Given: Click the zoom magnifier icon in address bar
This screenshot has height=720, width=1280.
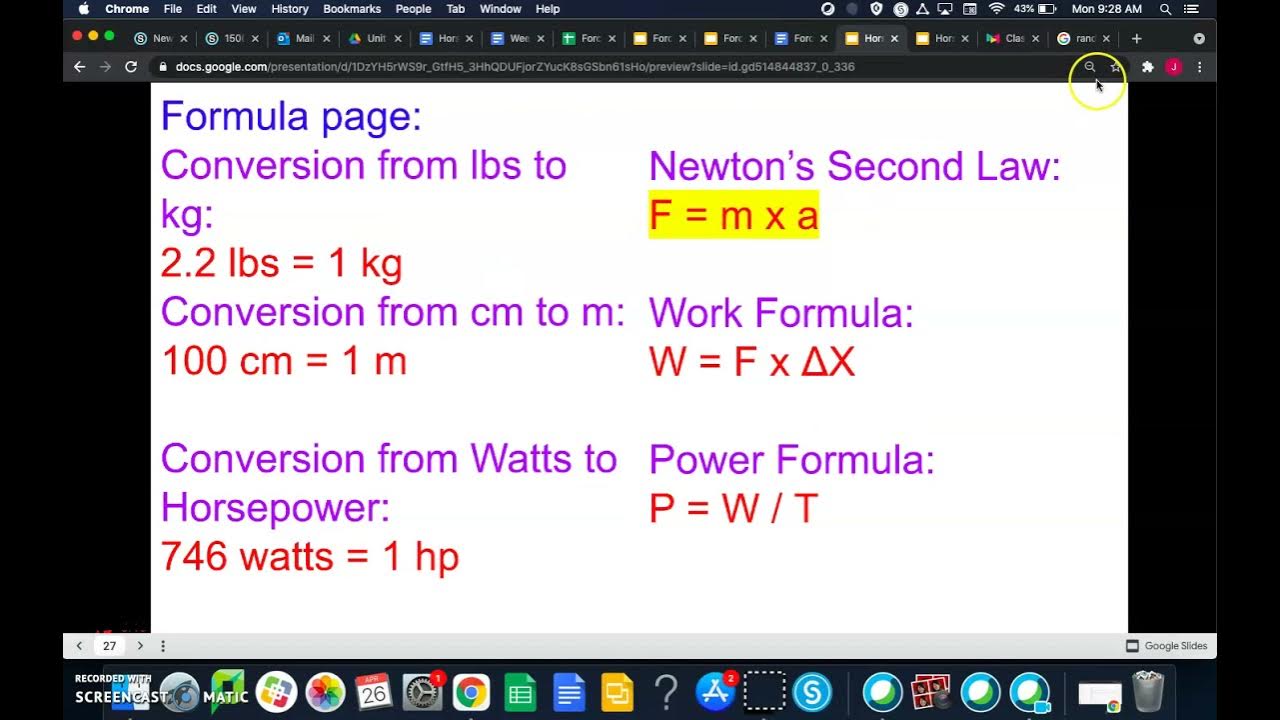Looking at the screenshot, I should [1090, 67].
